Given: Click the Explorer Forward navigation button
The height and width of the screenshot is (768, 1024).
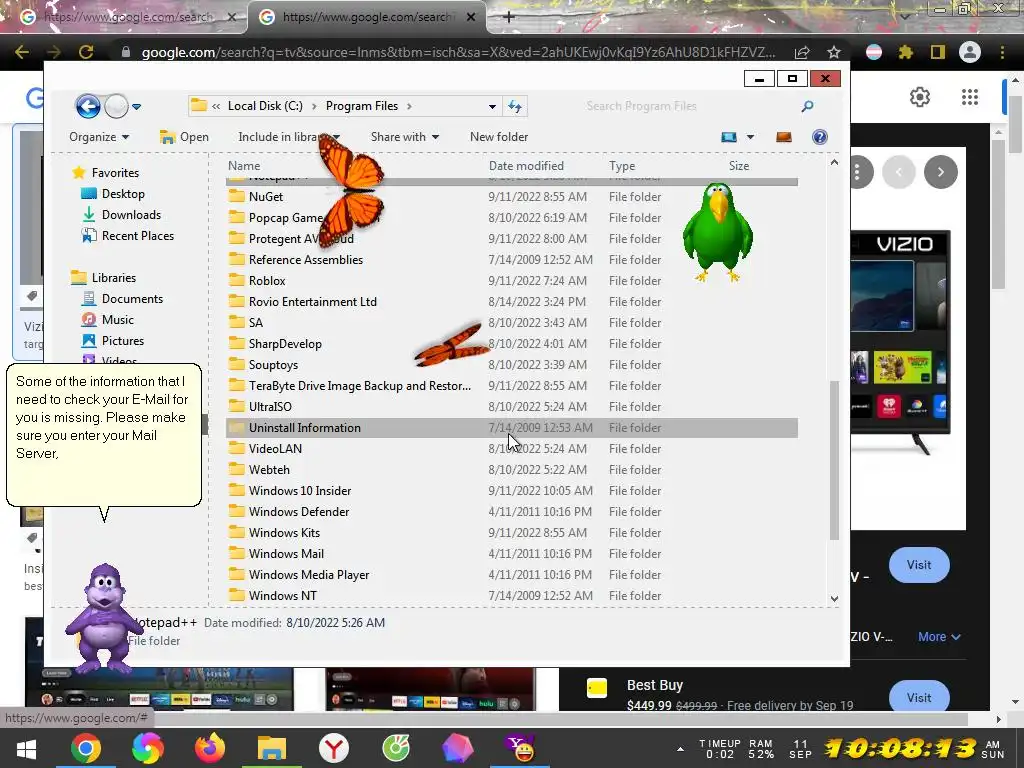Looking at the screenshot, I should pyautogui.click(x=116, y=106).
